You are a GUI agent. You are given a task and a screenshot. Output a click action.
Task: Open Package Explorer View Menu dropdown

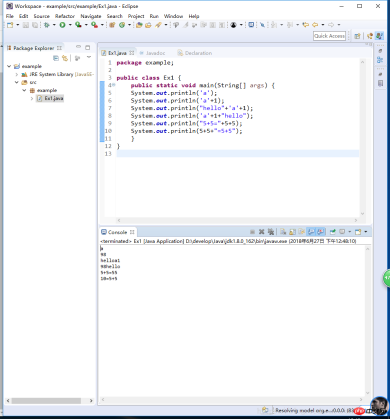(x=89, y=58)
